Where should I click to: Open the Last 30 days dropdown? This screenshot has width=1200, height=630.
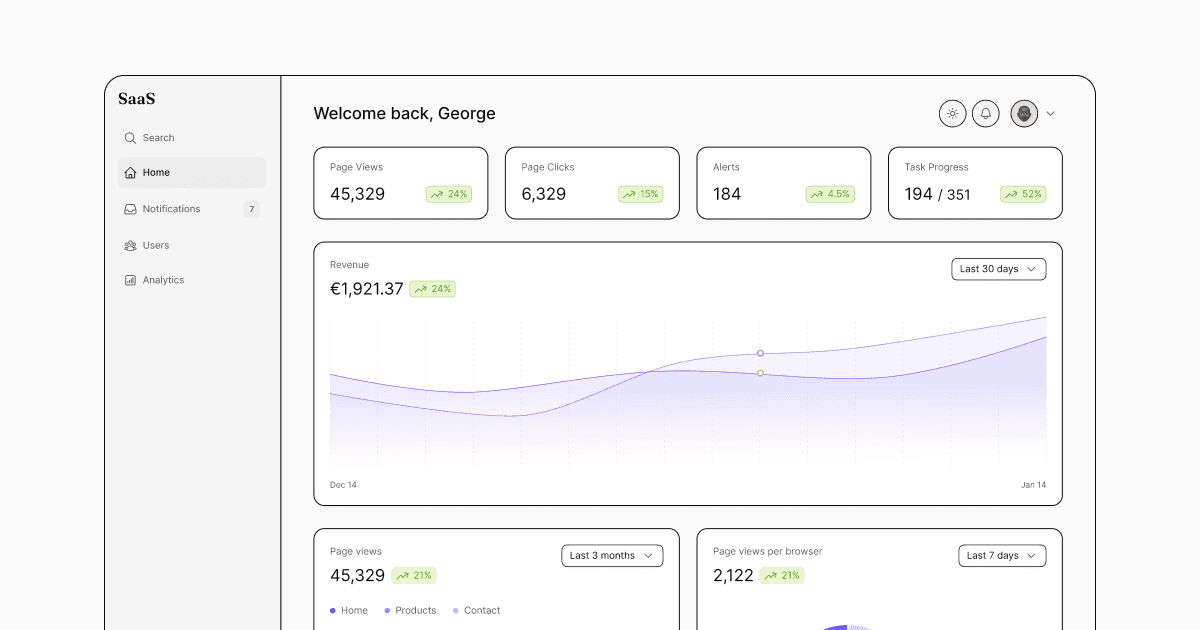(x=998, y=269)
